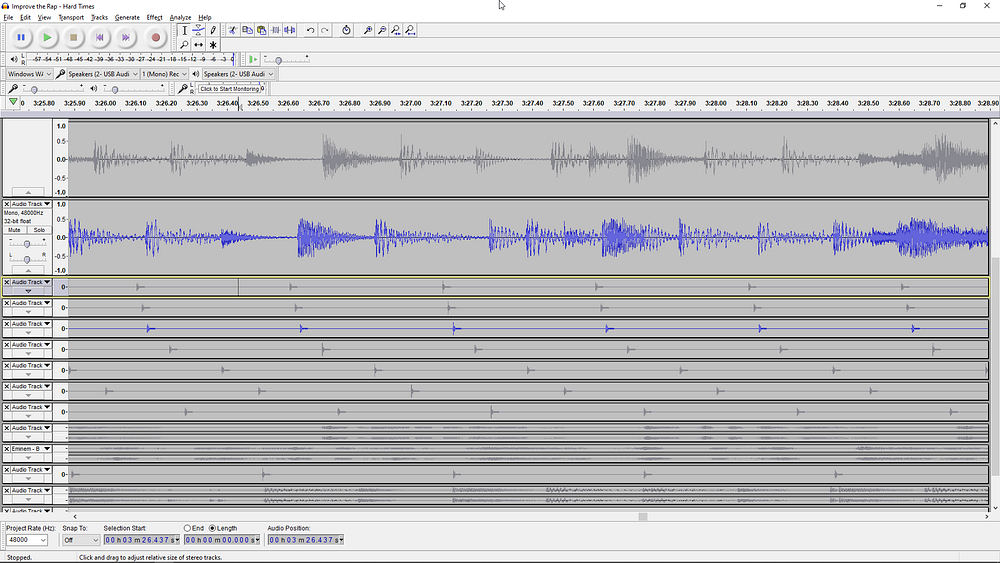Click the Fit Project zoom icon
The height and width of the screenshot is (563, 1000).
tap(410, 30)
